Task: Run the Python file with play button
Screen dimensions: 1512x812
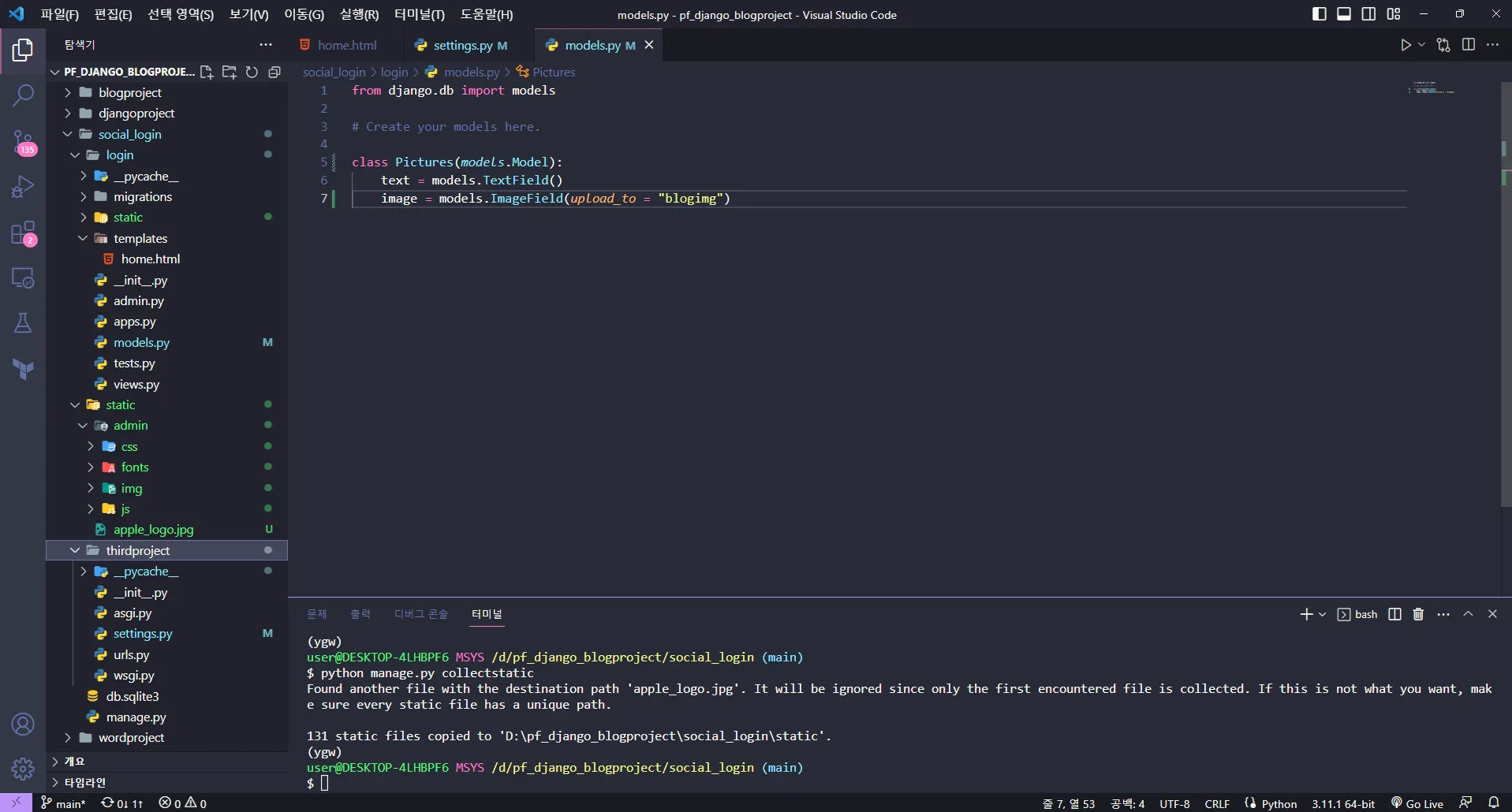Action: tap(1406, 45)
